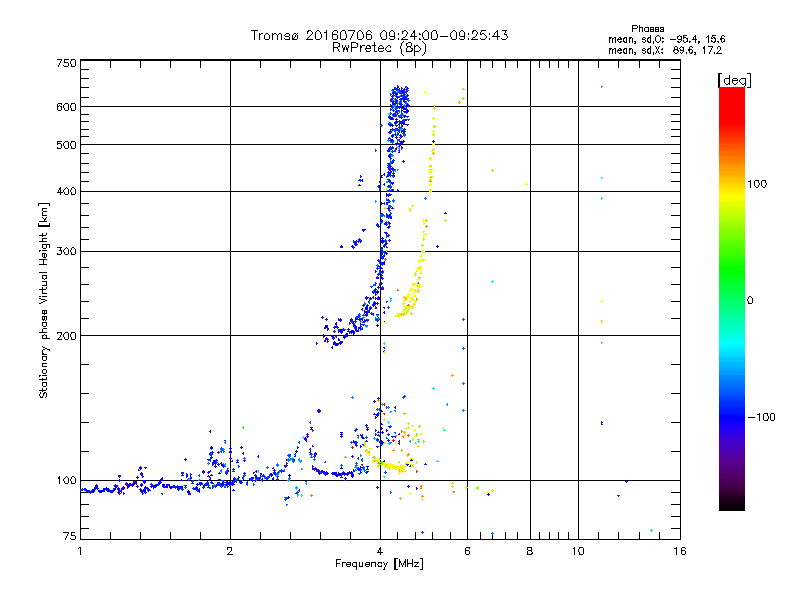Click the subtitle 'RwPretec (8p)'
This screenshot has width=800, height=600.
tap(379, 48)
